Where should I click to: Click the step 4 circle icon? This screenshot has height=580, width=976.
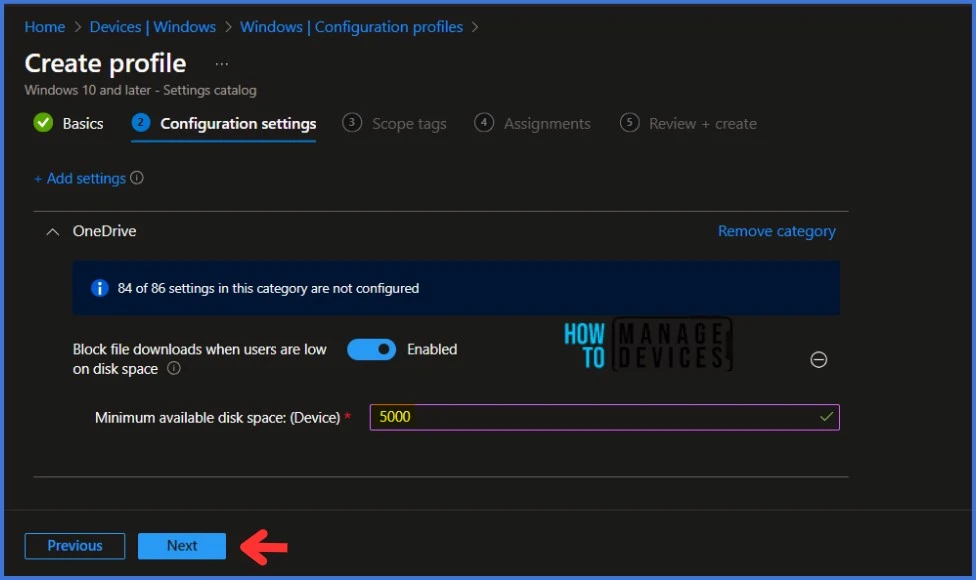[x=484, y=123]
